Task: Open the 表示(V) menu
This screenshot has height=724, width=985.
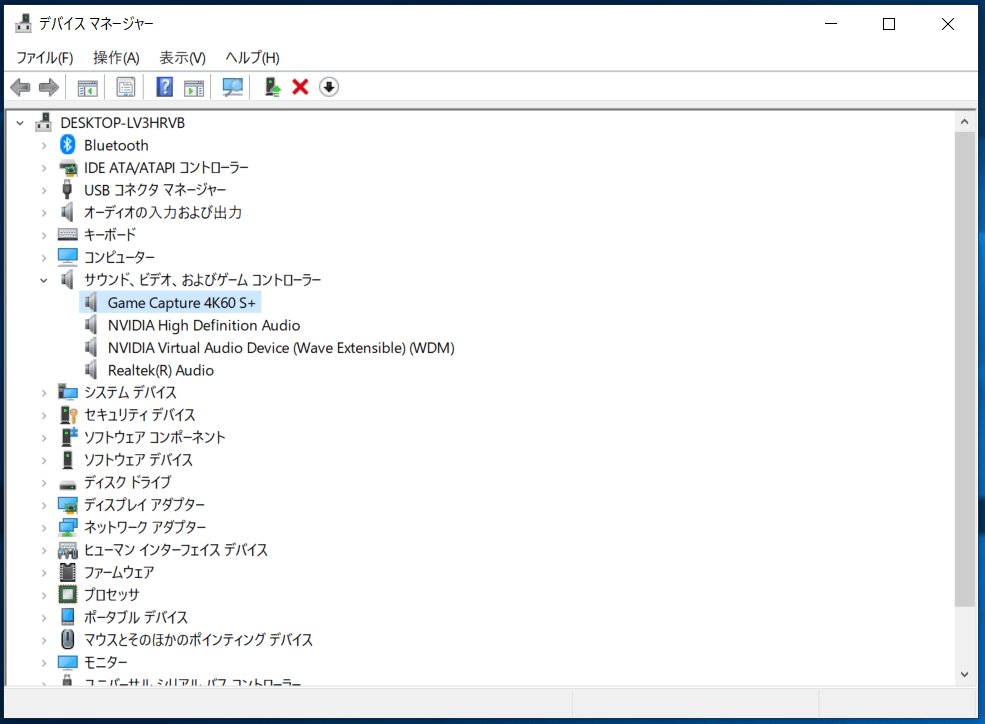Action: tap(182, 58)
